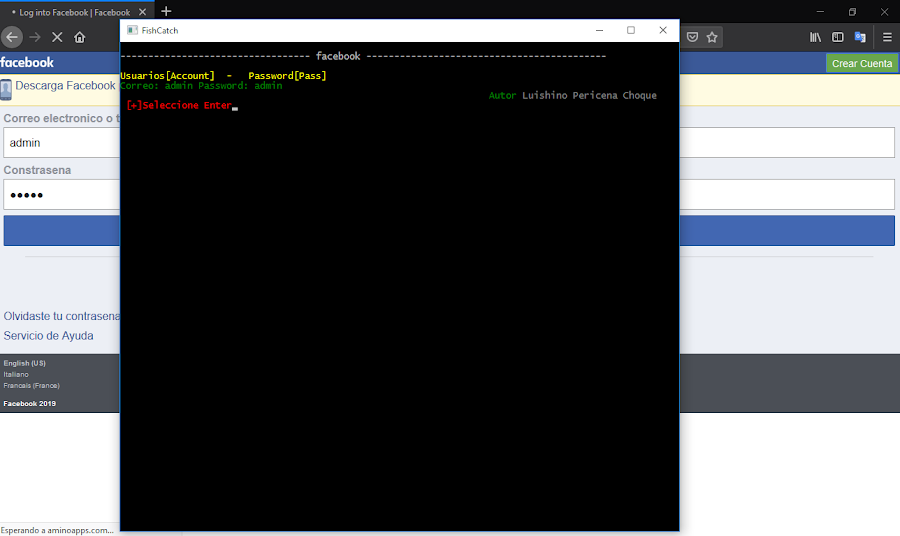Click the Correo electronico field label
Screen dimensions: 900x536
click(x=61, y=118)
